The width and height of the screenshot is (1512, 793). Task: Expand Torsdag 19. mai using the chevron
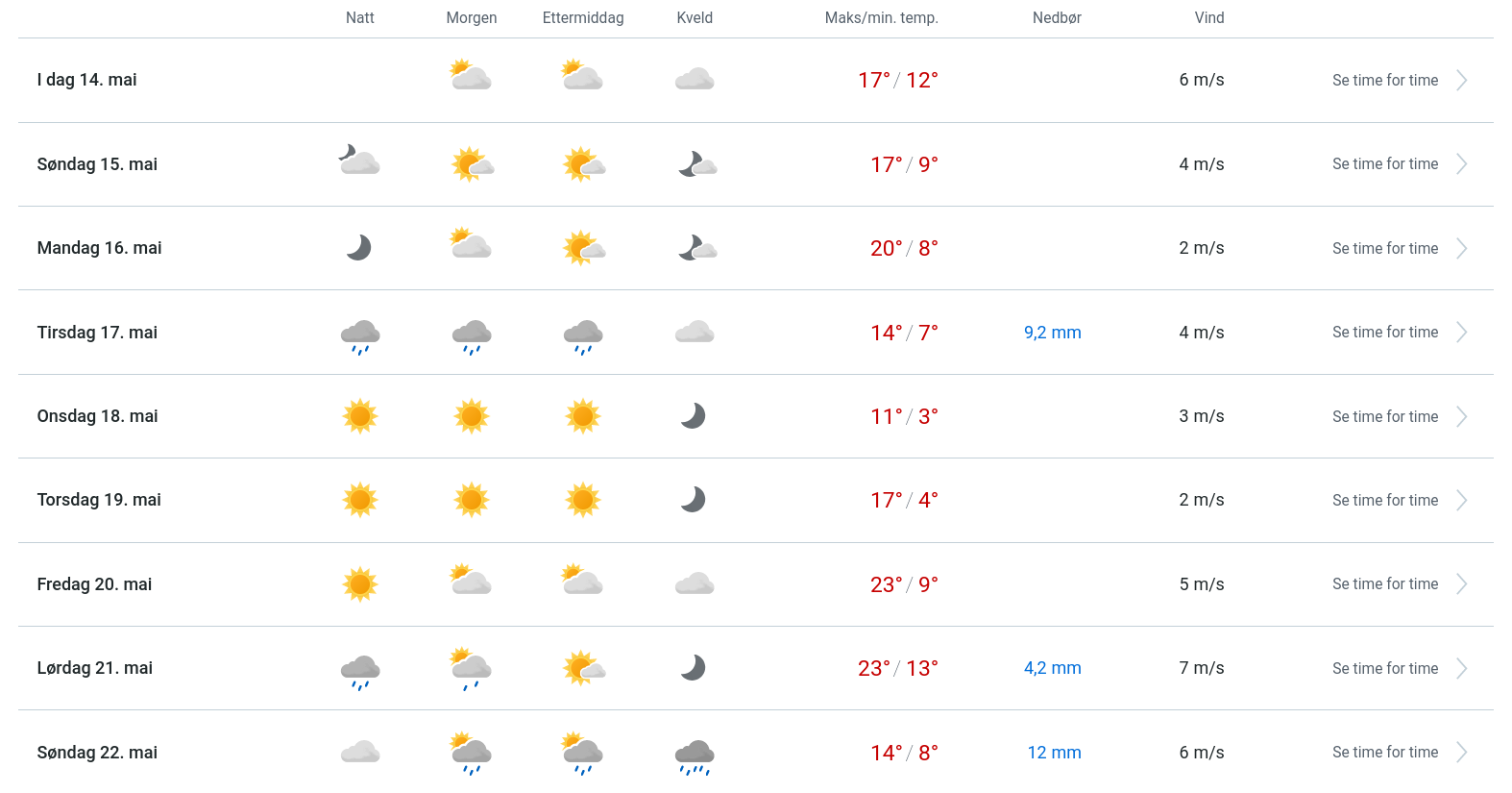click(x=1461, y=501)
